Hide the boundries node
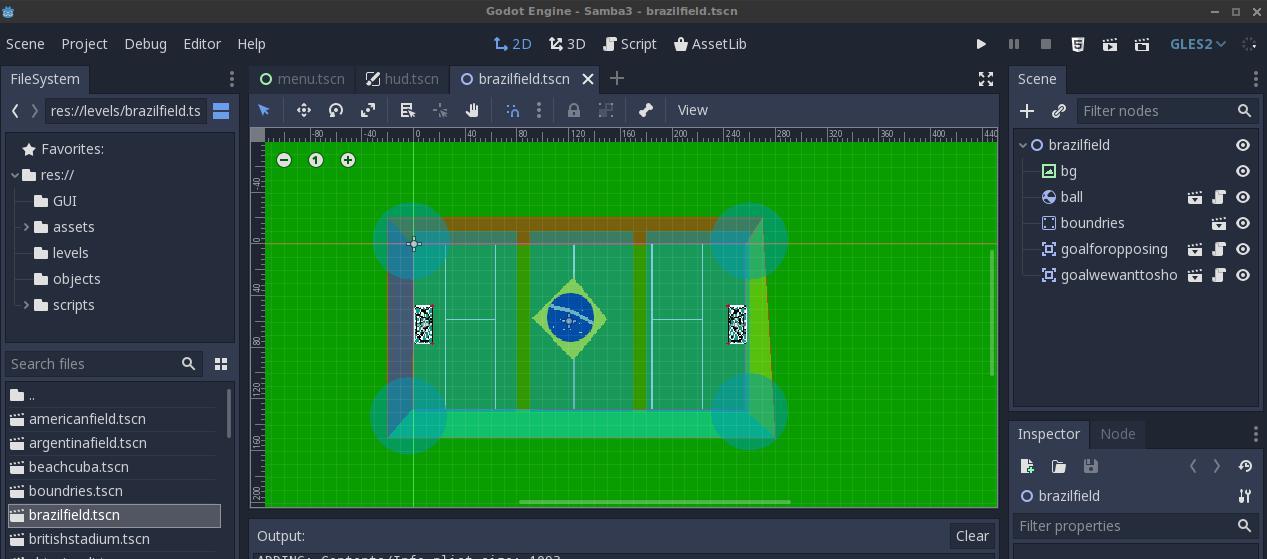1267x559 pixels. click(1243, 223)
